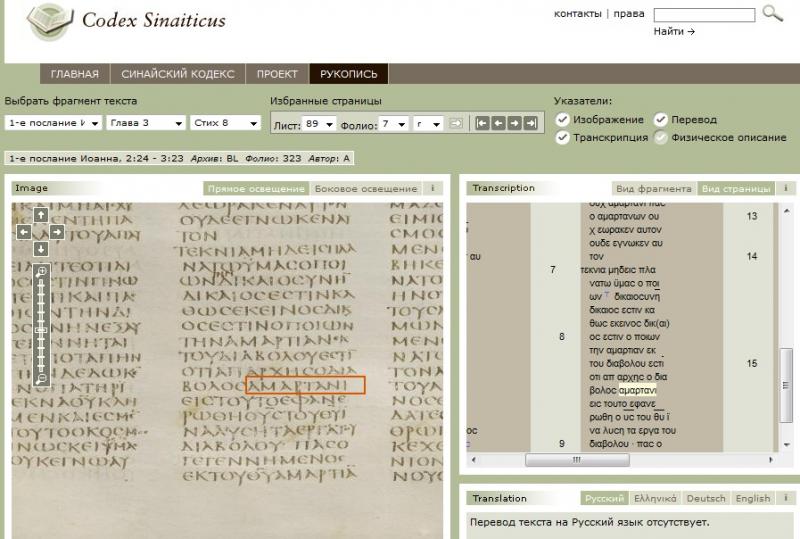The height and width of the screenshot is (539, 800).
Task: Click the search input field
Action: [x=704, y=15]
